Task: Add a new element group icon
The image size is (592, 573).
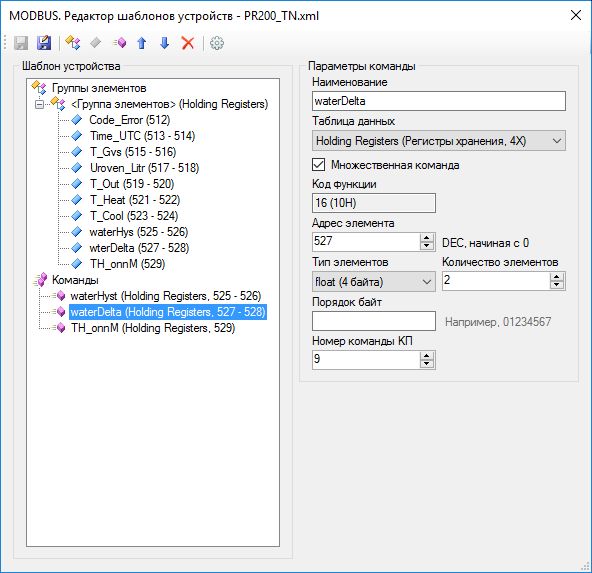Action: point(72,43)
